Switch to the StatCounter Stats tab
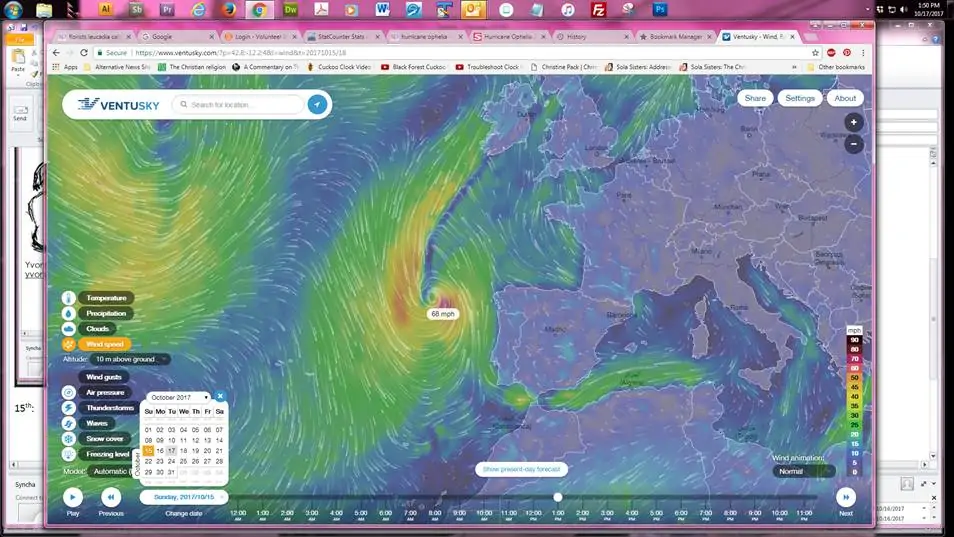The height and width of the screenshot is (537, 954). [343, 36]
